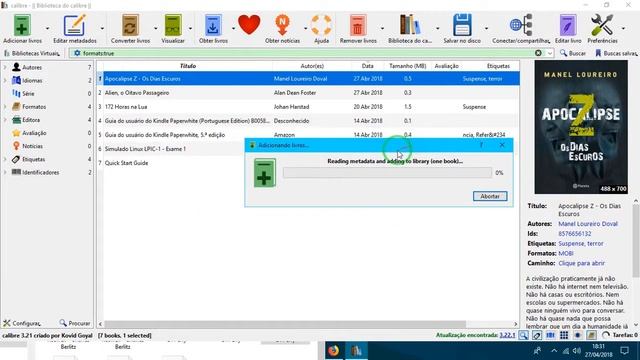Expand the Formatos category

point(5,107)
